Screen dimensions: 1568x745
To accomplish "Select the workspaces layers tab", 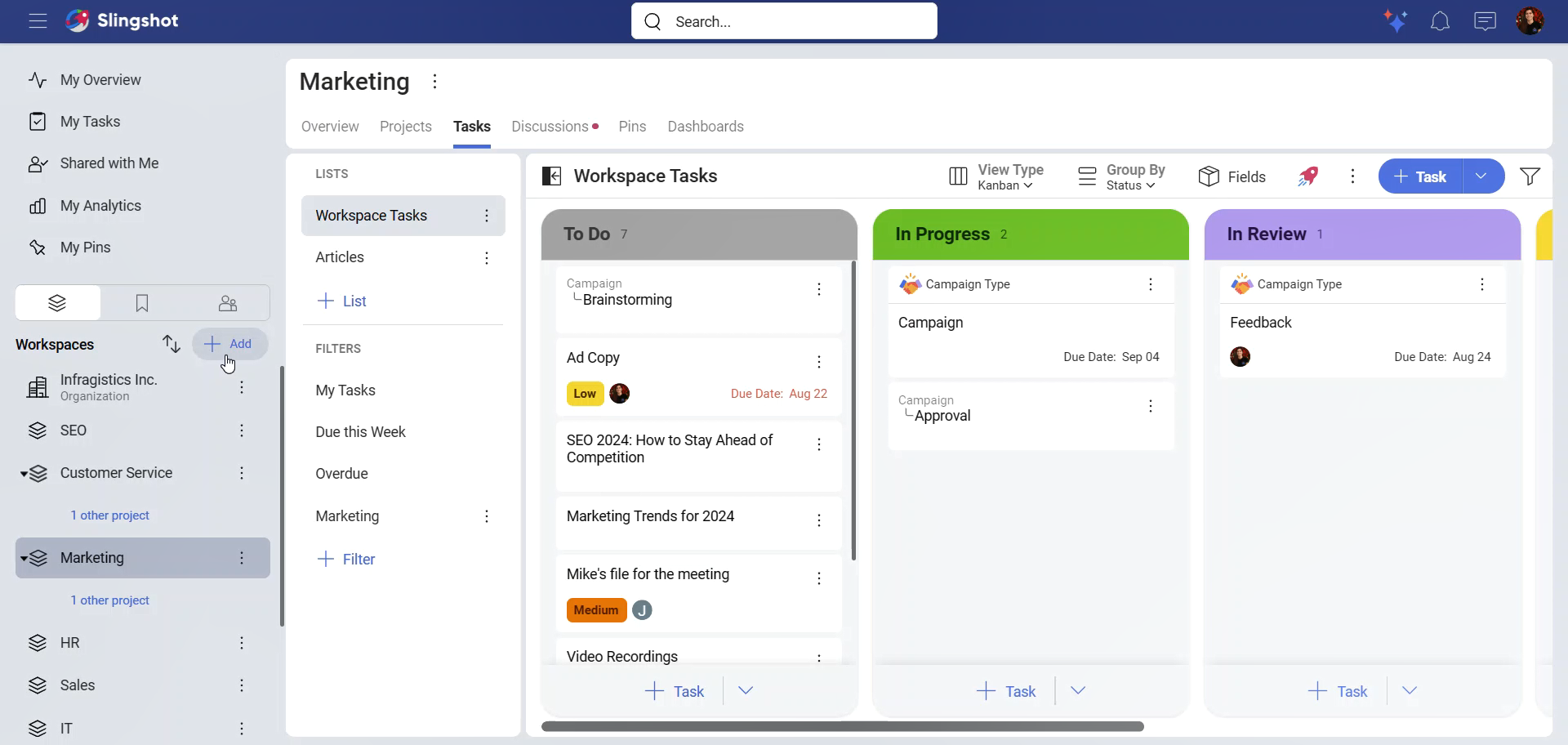I will pos(57,303).
